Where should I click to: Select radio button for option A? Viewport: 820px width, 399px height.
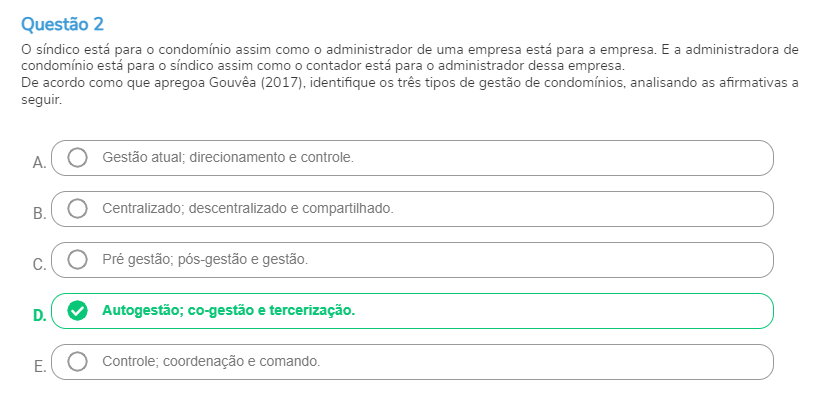point(77,157)
